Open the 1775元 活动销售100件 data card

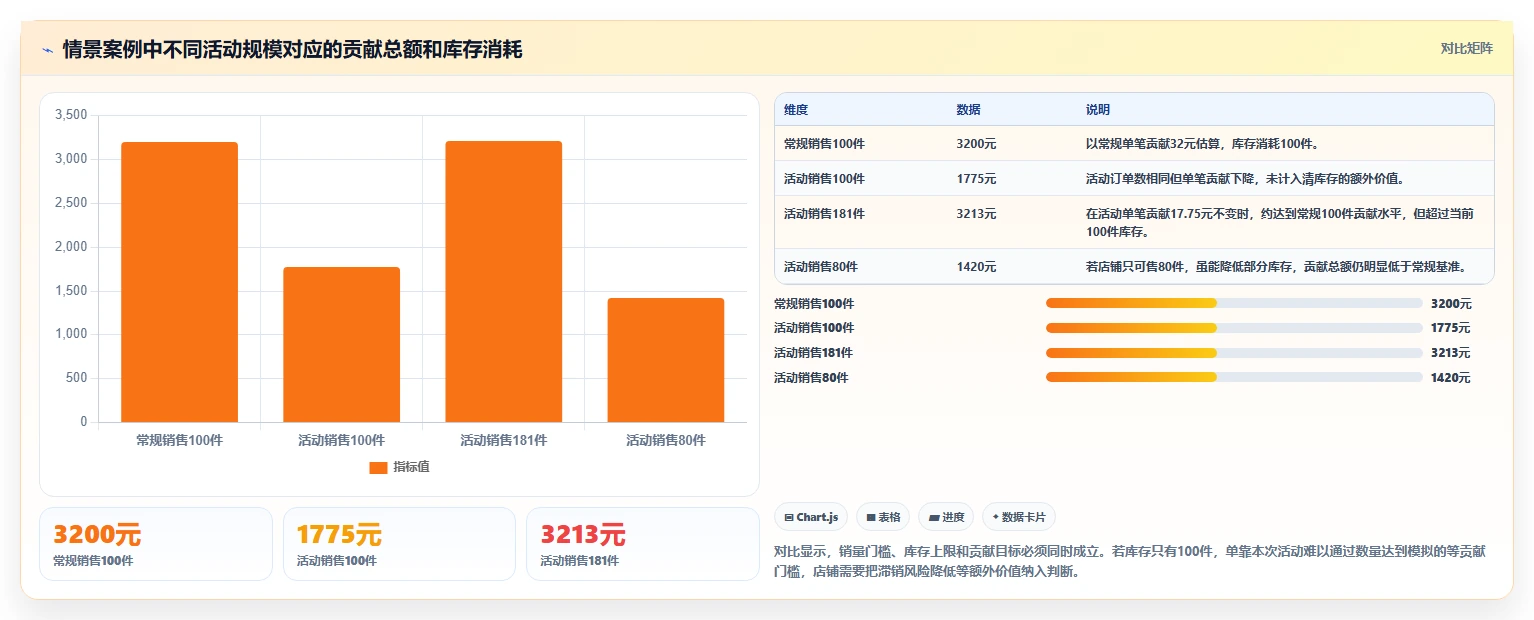[x=399, y=544]
